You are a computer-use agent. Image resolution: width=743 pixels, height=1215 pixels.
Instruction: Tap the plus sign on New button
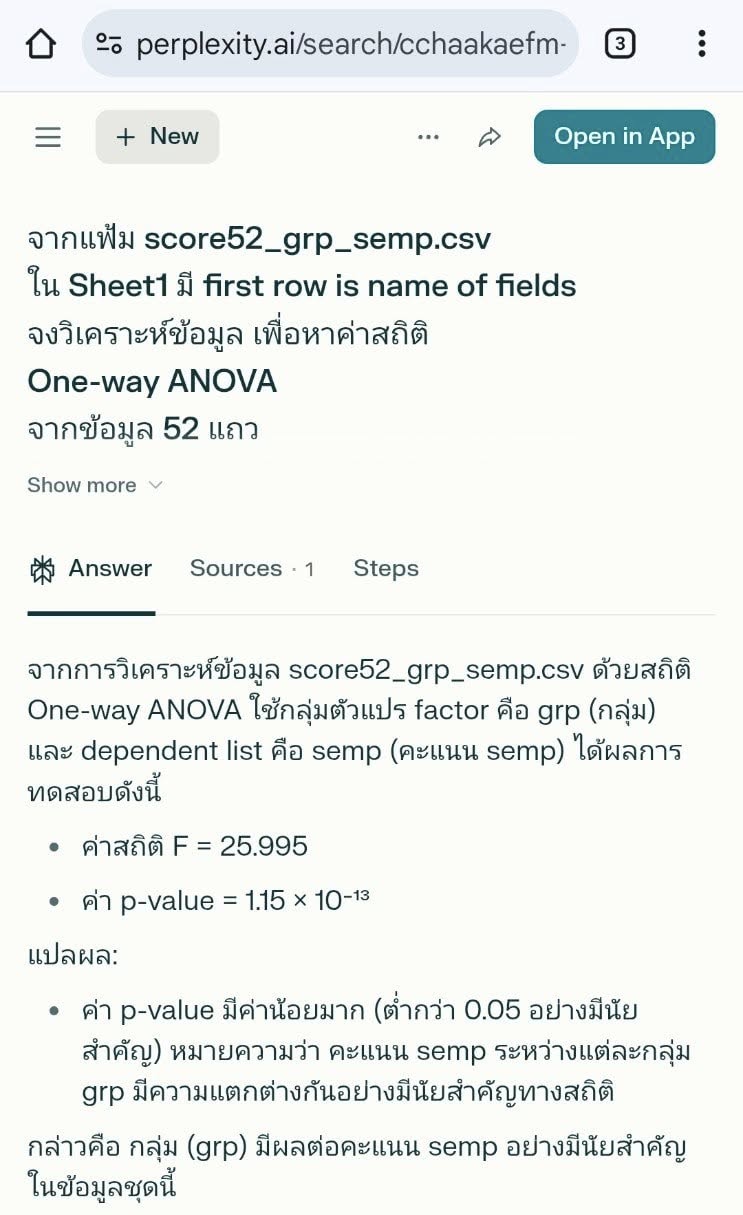[x=126, y=137]
